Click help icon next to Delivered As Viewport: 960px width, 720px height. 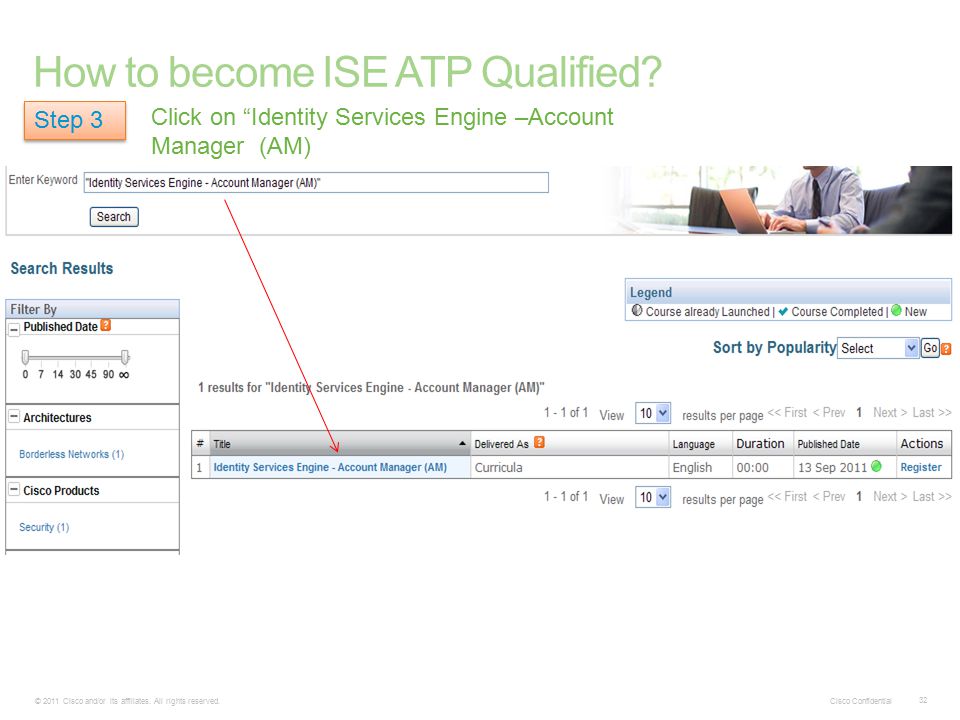[539, 442]
